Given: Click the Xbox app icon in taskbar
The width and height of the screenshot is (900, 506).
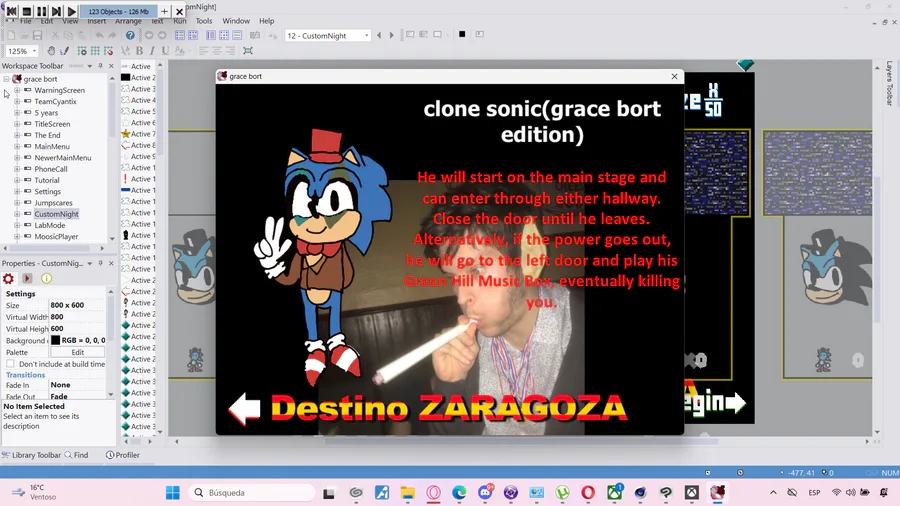Looking at the screenshot, I should pyautogui.click(x=615, y=492).
